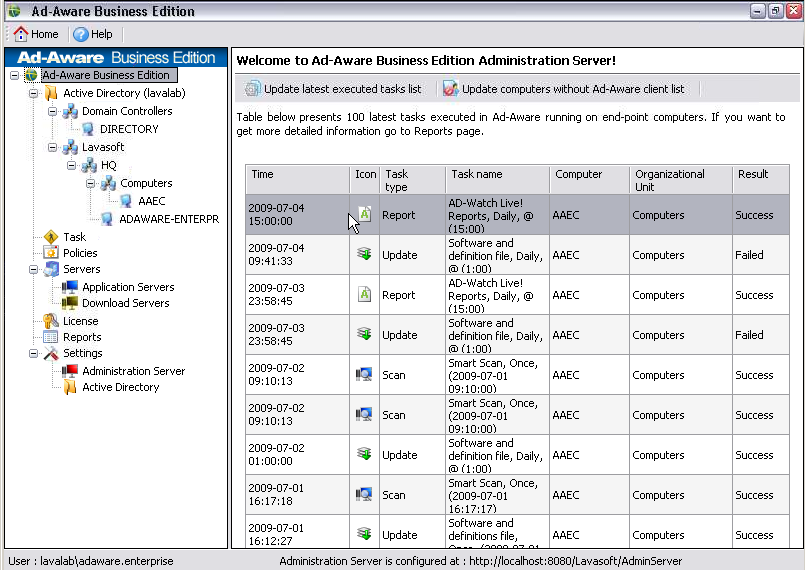The width and height of the screenshot is (805, 570).
Task: Click the DIRECTORY computer icon
Action: click(88, 129)
